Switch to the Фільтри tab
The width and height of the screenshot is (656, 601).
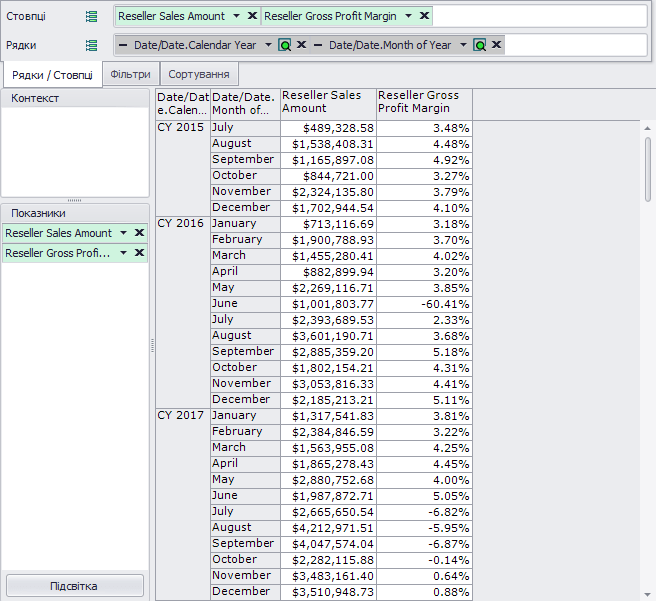pos(131,74)
